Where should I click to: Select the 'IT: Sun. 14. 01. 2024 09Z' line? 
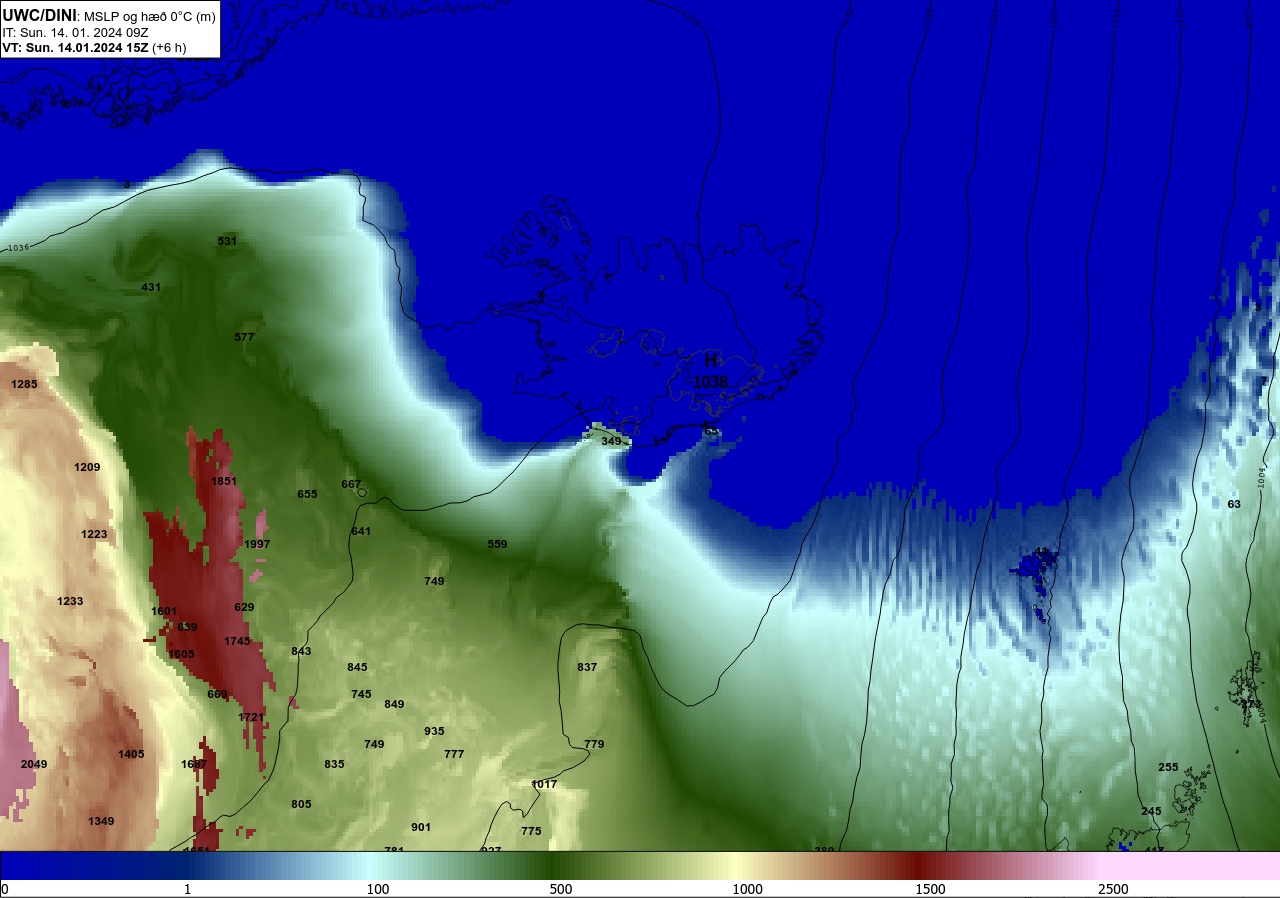pos(75,32)
